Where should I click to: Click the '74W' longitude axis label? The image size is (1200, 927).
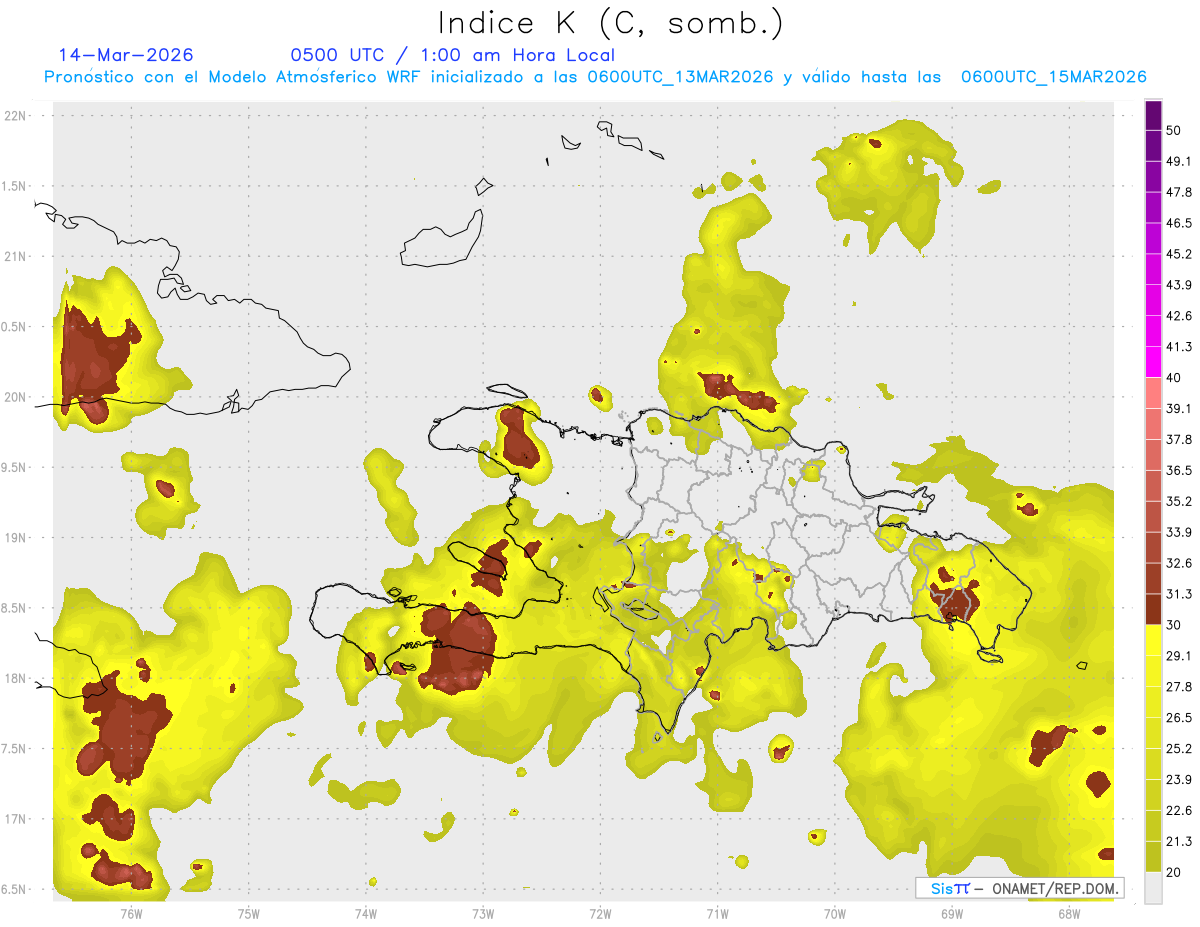pos(366,913)
